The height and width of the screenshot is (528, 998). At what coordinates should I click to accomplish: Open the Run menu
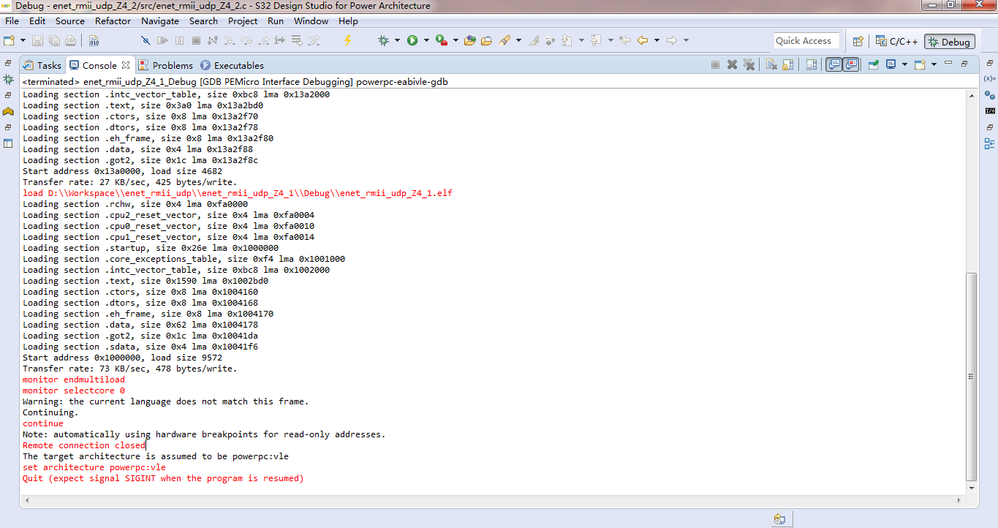(276, 21)
